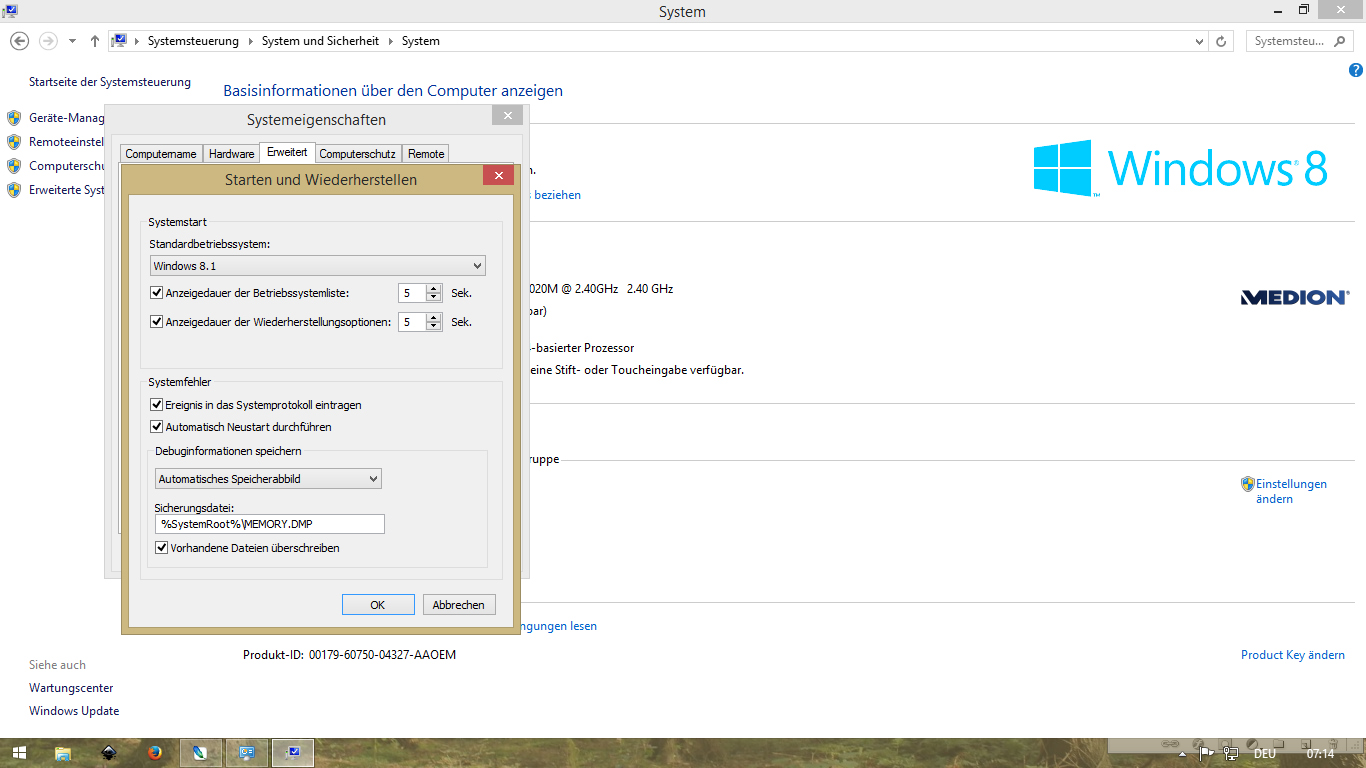Open the Windows Update link
This screenshot has width=1366, height=768.
pos(74,711)
